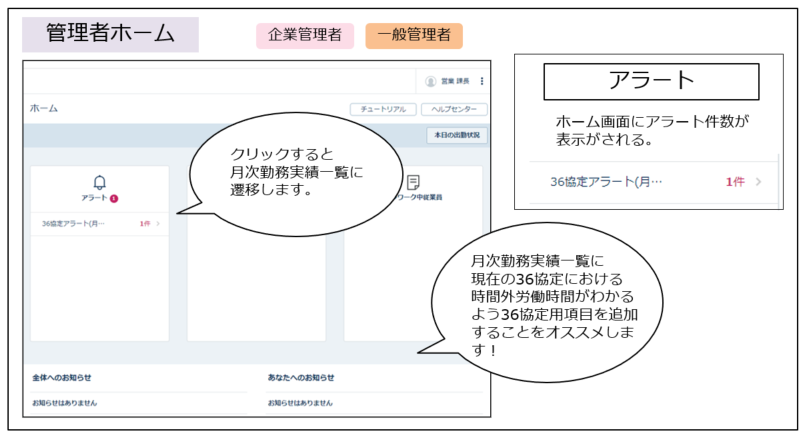This screenshot has height=440, width=808.
Task: Open 36協定アラート row in home card
Action: tap(100, 224)
